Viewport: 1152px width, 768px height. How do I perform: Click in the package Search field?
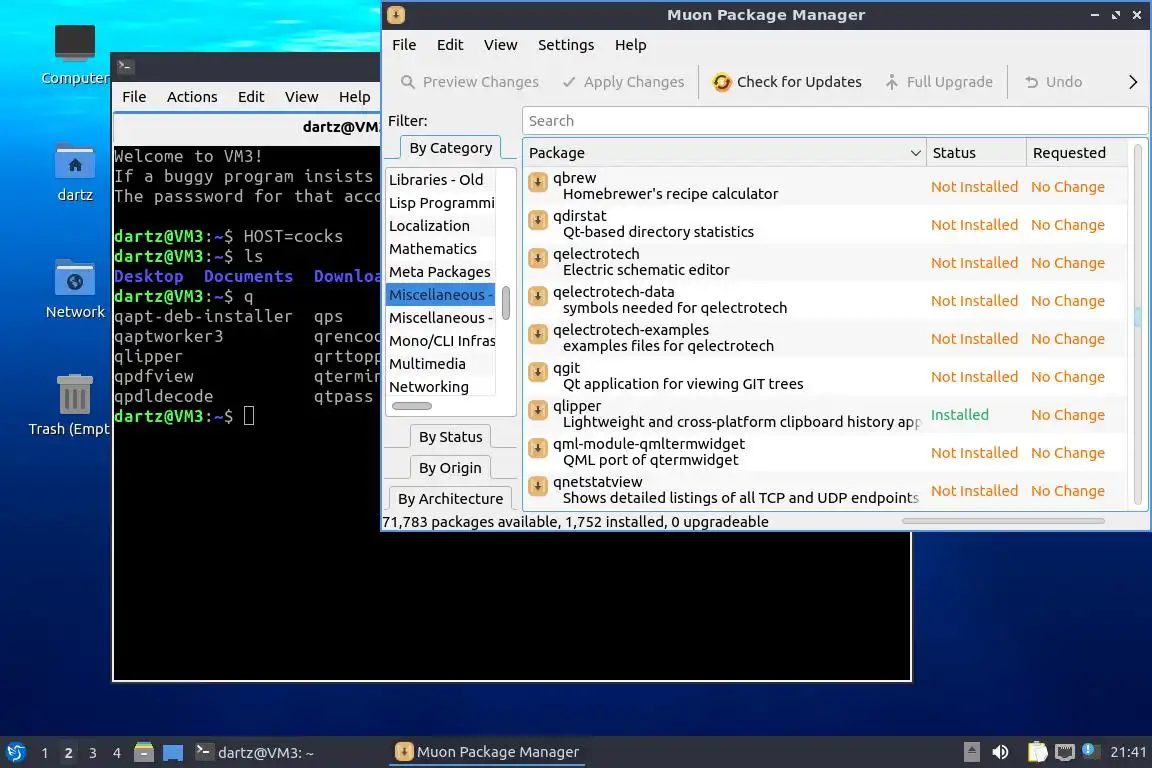click(x=834, y=121)
